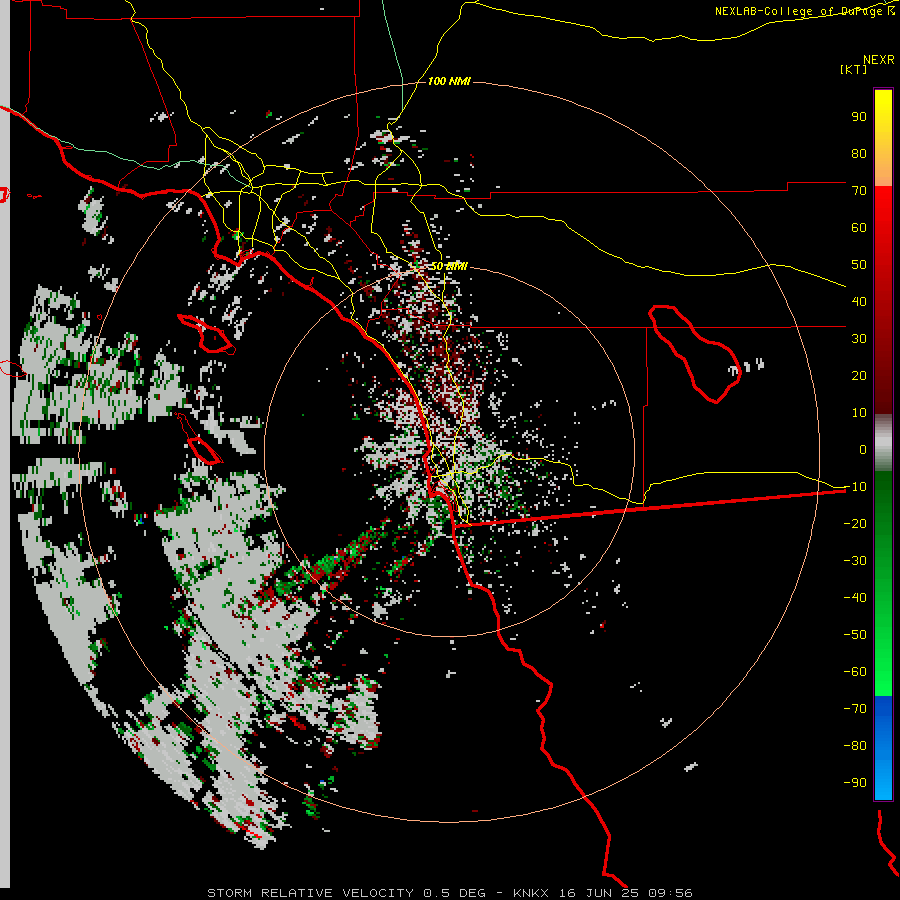Click the 100 NMI range ring label

tap(449, 82)
